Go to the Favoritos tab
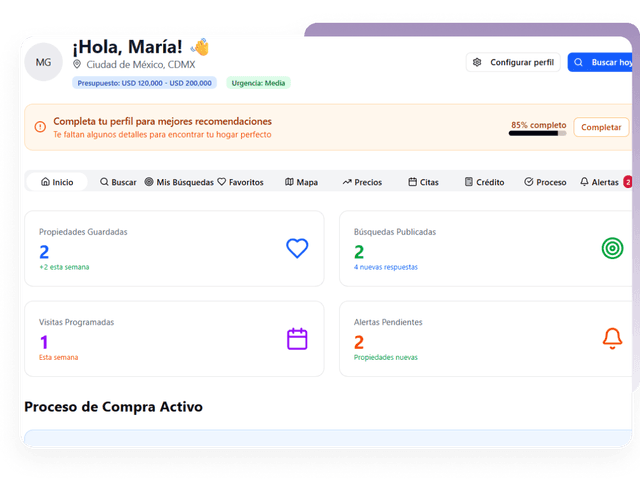This screenshot has width=640, height=492. tap(240, 182)
